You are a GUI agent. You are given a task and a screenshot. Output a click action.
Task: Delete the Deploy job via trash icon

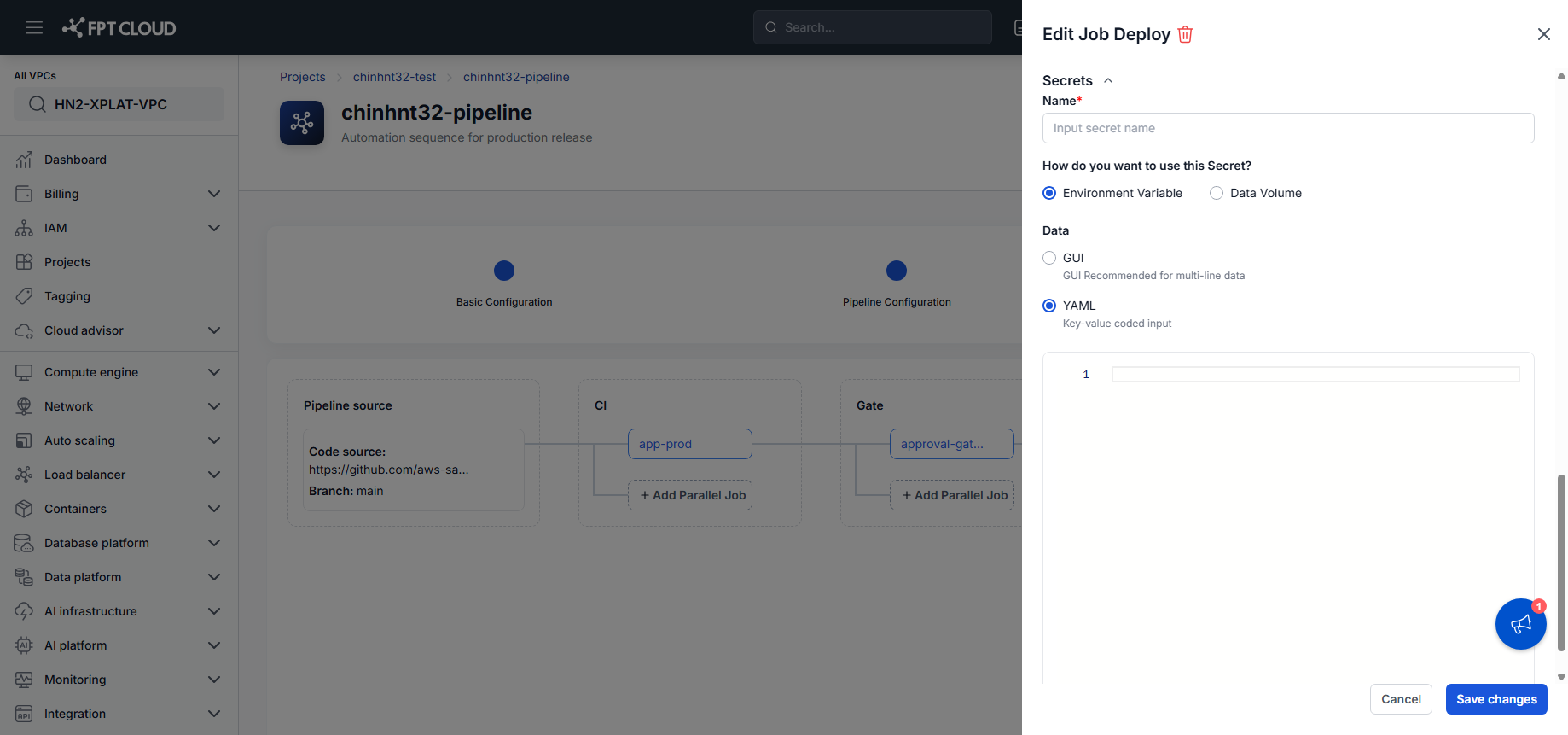pyautogui.click(x=1185, y=34)
